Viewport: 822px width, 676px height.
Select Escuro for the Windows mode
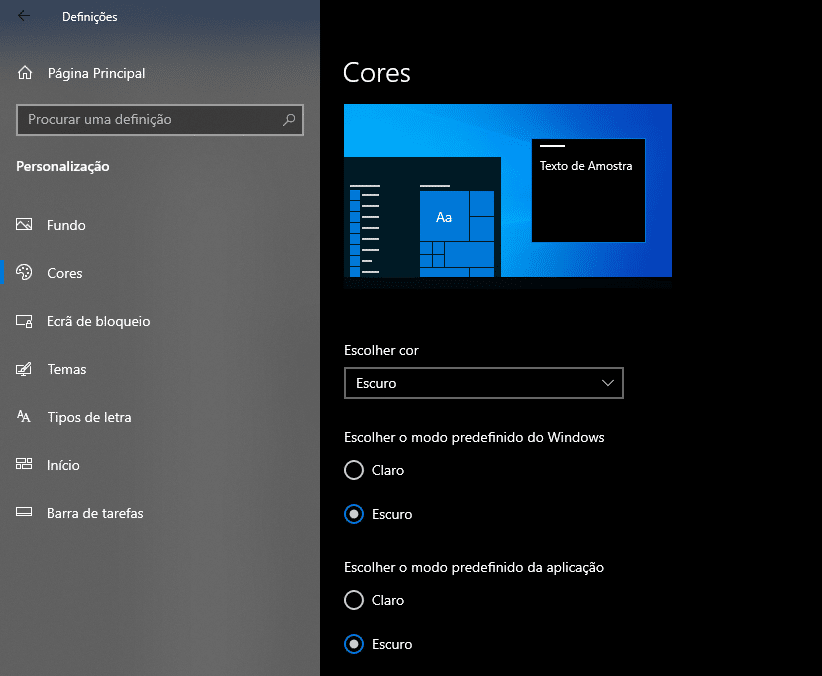[x=354, y=514]
